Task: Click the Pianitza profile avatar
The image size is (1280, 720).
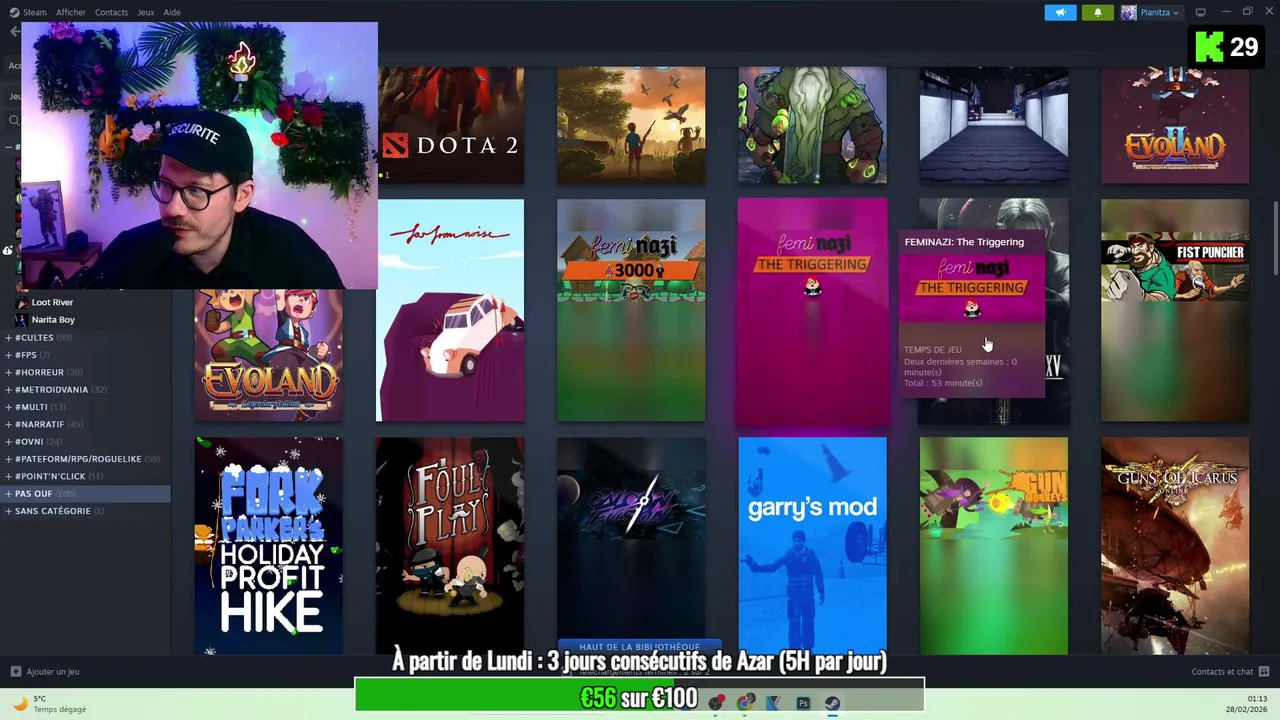Action: (1128, 12)
